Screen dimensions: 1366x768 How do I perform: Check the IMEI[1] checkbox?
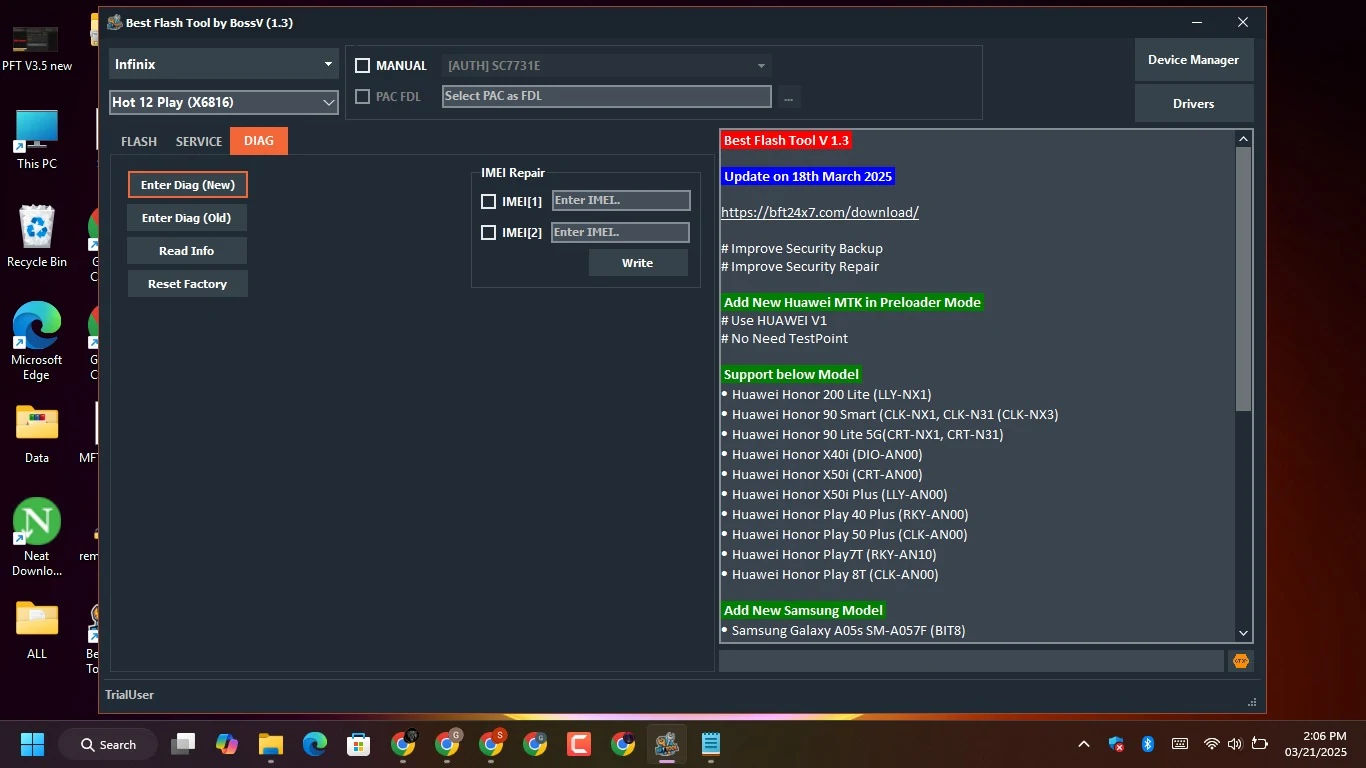[488, 201]
